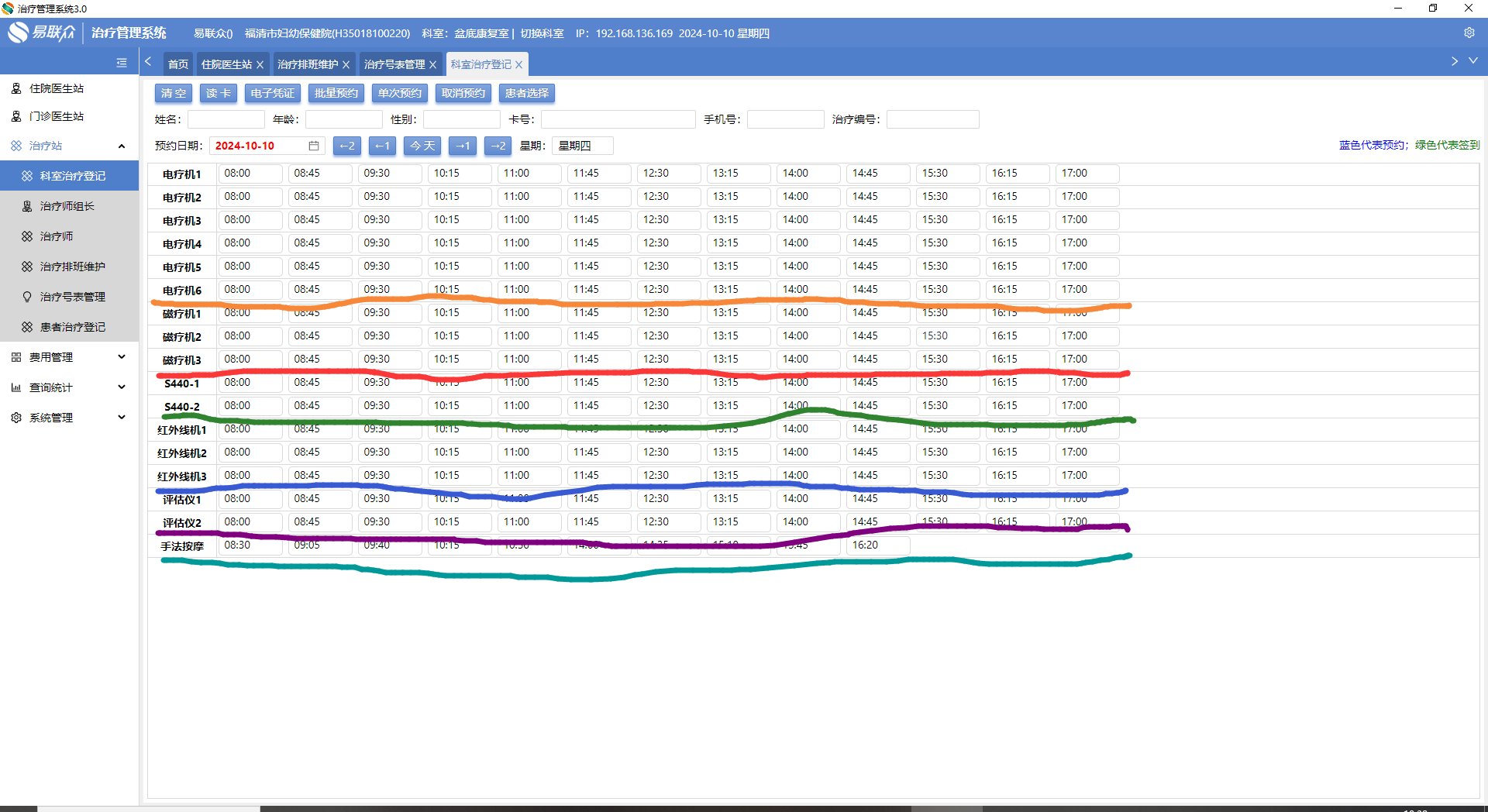Select 治疗师组长 in the sidebar
Viewport: 1488px width, 812px height.
[69, 206]
